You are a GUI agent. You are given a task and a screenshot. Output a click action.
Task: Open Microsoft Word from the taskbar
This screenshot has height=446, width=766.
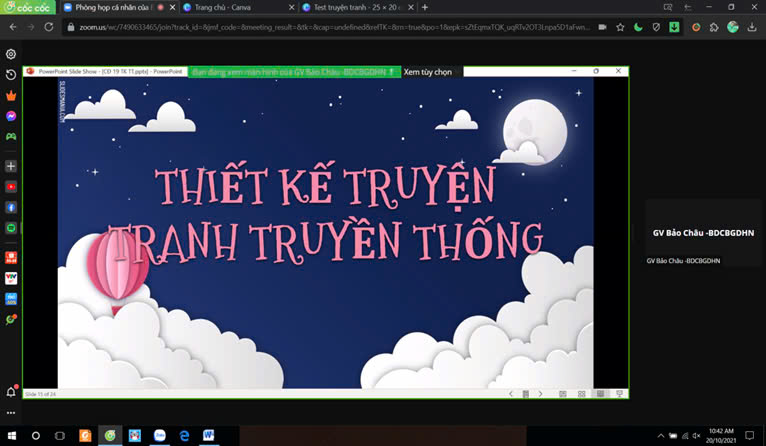tap(209, 435)
